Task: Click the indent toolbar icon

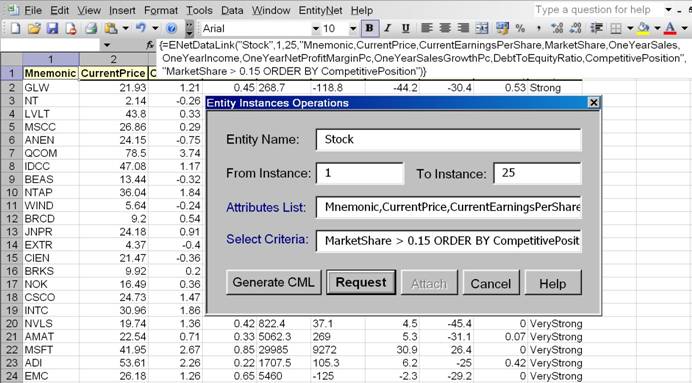Action: coord(597,29)
